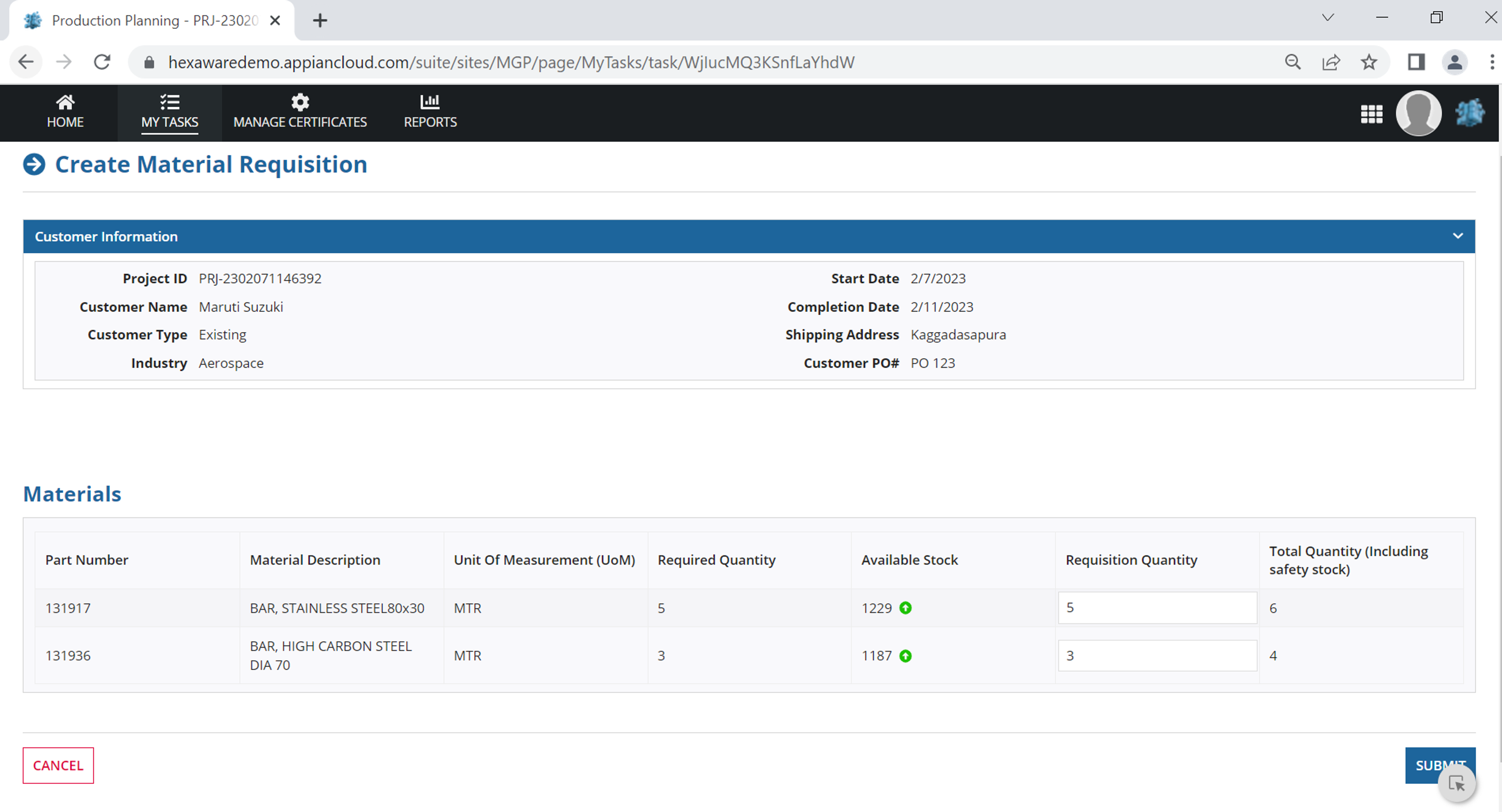Viewport: 1502px width, 812px height.
Task: Edit Requisition Quantity for part 131936
Action: [1157, 655]
